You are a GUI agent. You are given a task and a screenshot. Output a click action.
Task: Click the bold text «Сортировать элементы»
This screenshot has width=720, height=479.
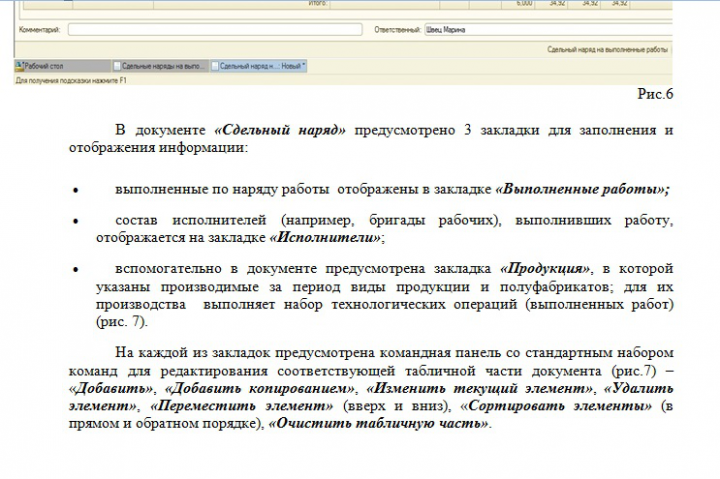tap(556, 406)
